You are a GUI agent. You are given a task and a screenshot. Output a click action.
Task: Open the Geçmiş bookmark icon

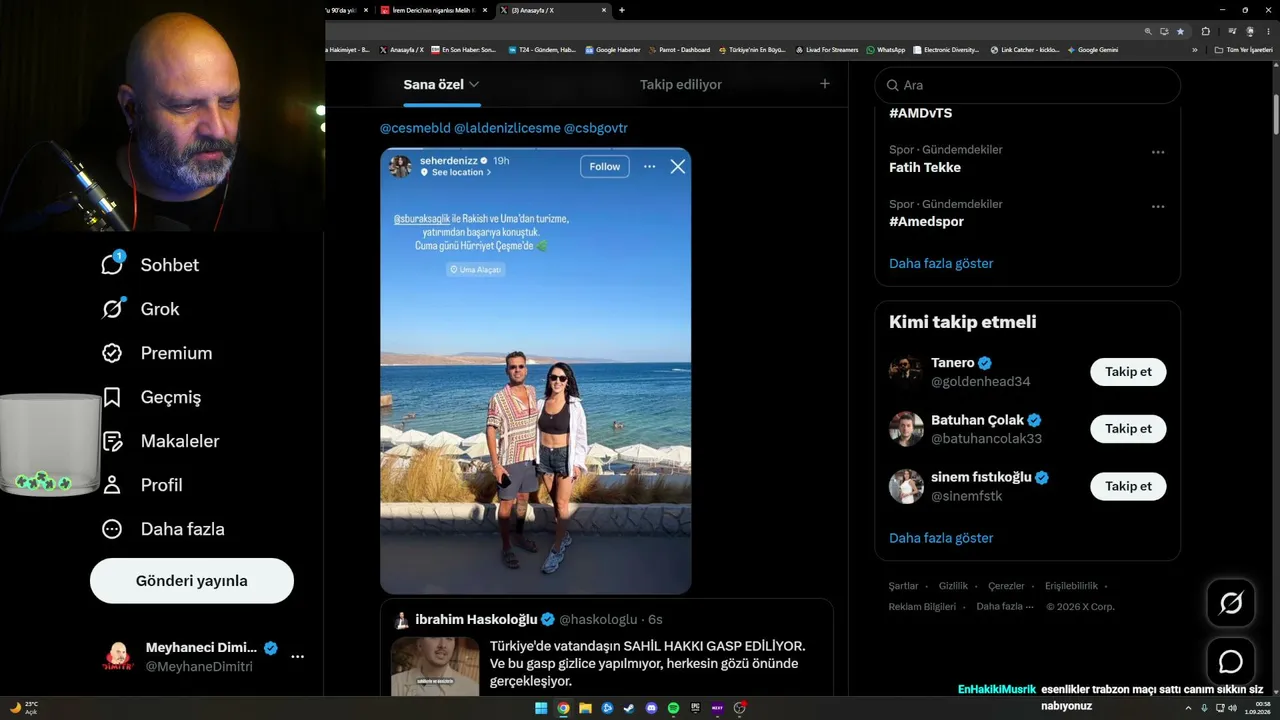coord(112,397)
